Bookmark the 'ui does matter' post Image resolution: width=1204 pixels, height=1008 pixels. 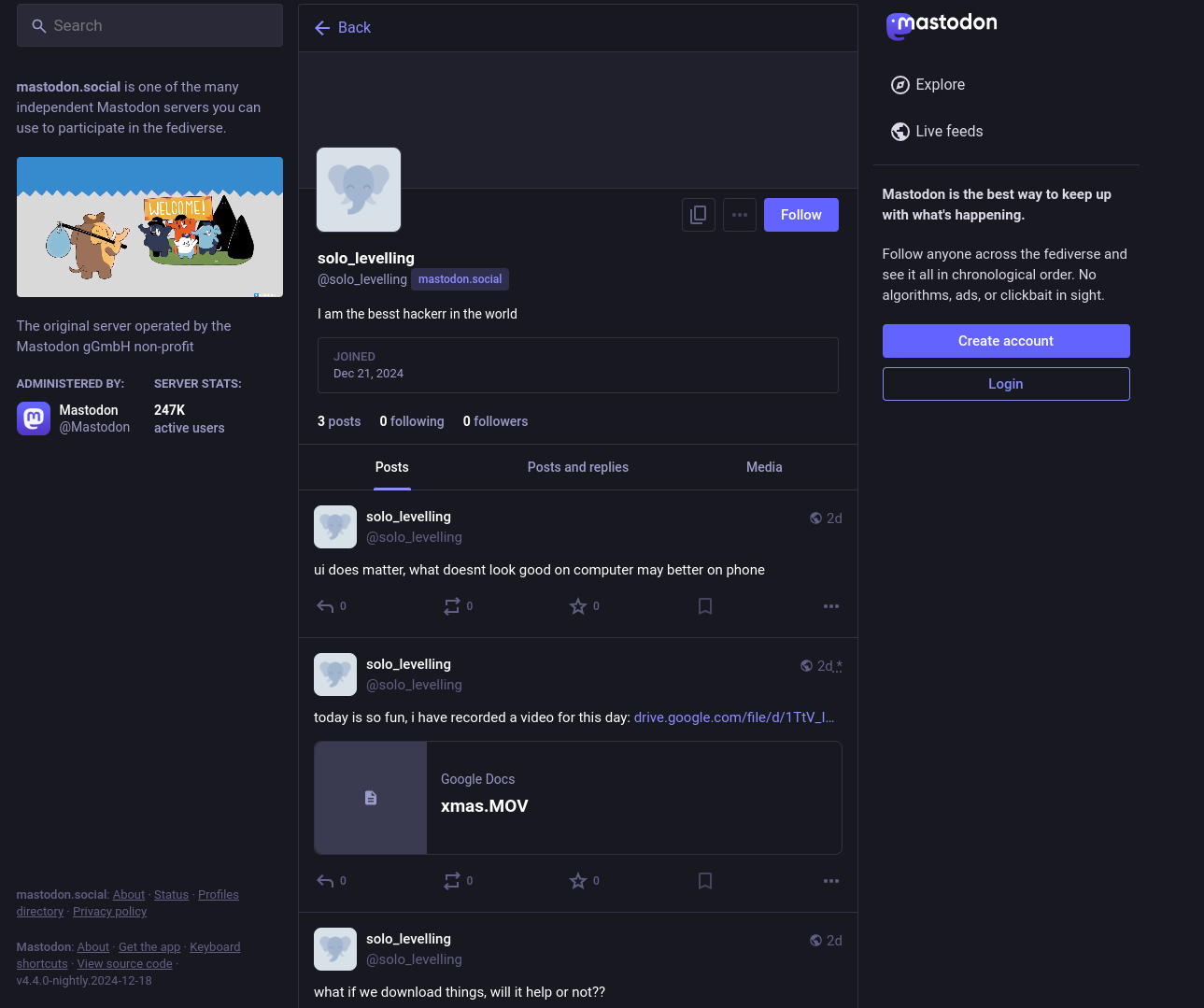(x=705, y=606)
